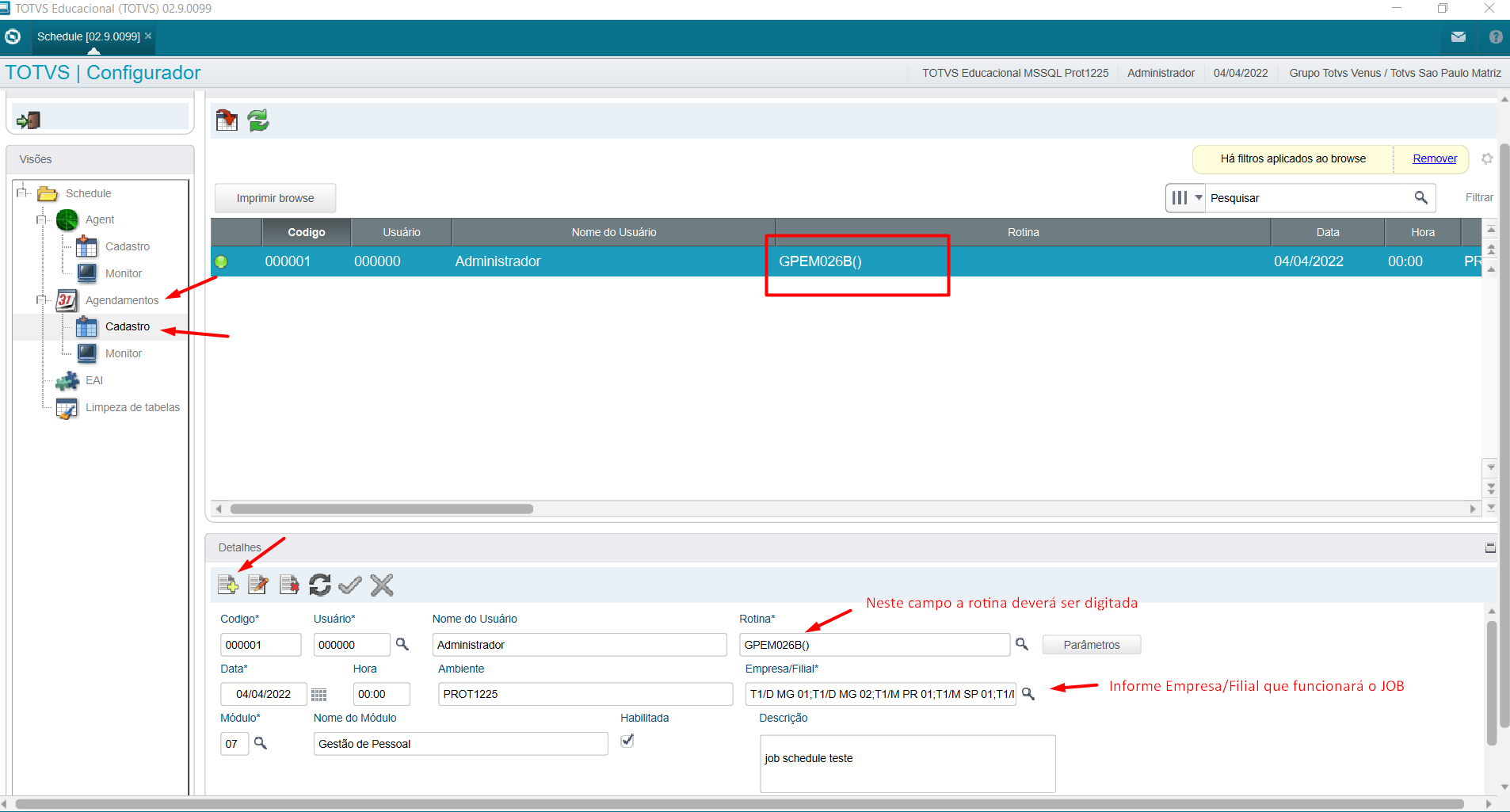
Task: Refresh browse with green arrows icon
Action: 258,120
